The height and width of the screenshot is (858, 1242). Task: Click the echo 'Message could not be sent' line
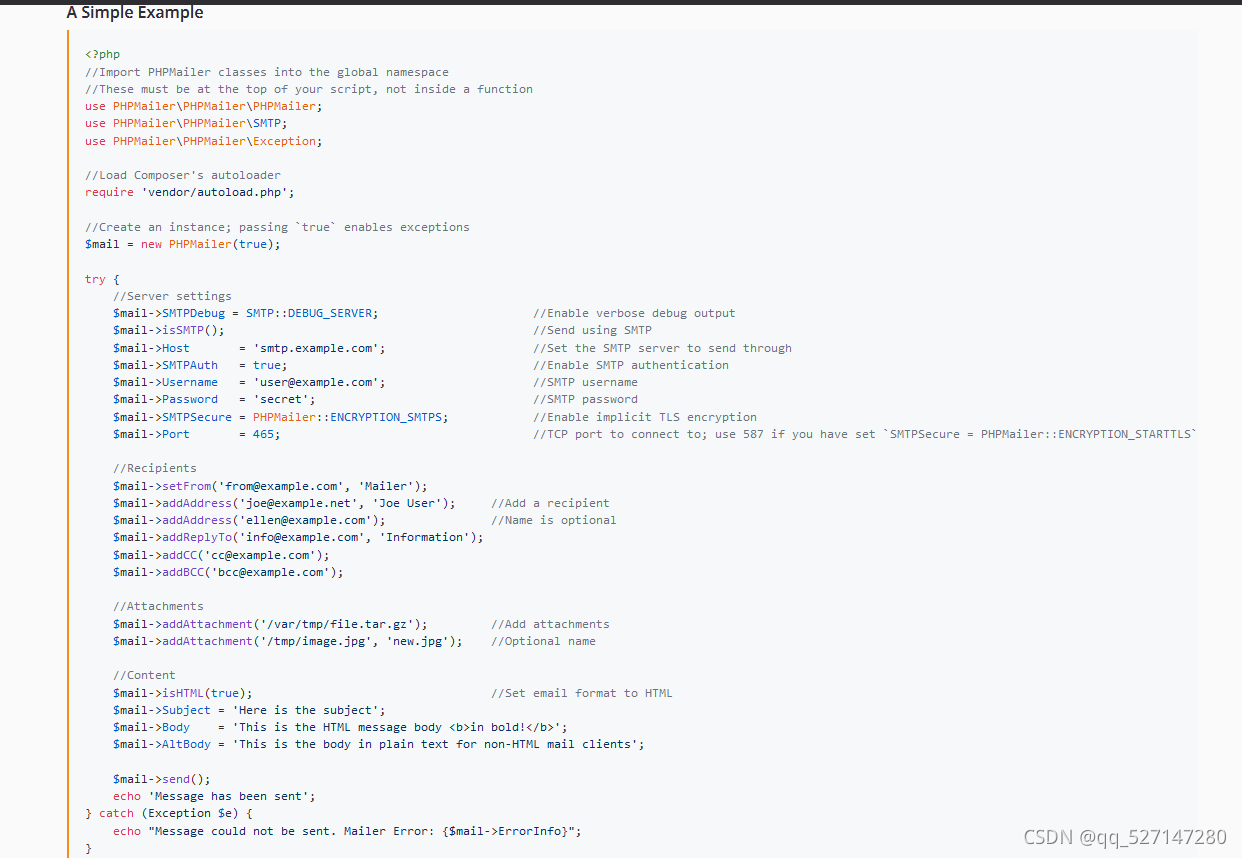point(347,831)
